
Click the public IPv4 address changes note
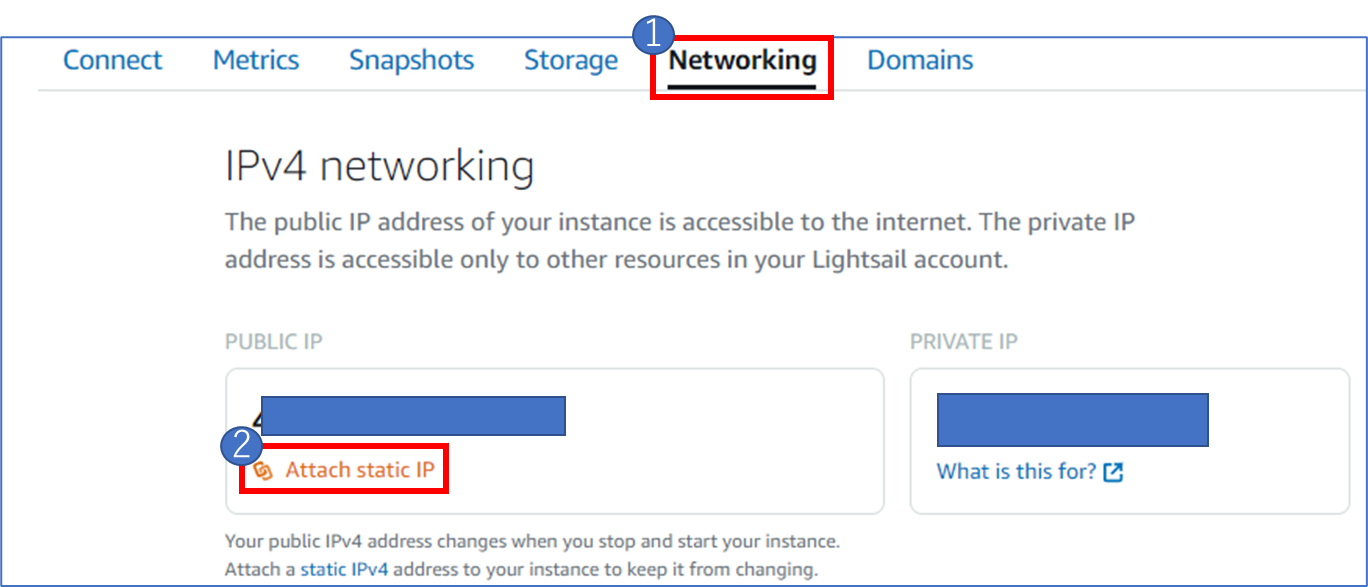pyautogui.click(x=532, y=556)
